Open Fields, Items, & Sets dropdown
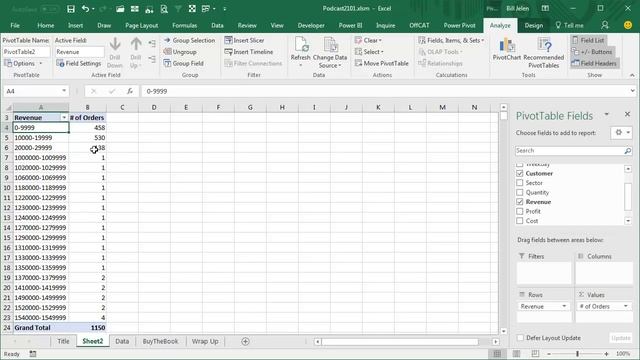640x360 pixels. pyautogui.click(x=451, y=40)
